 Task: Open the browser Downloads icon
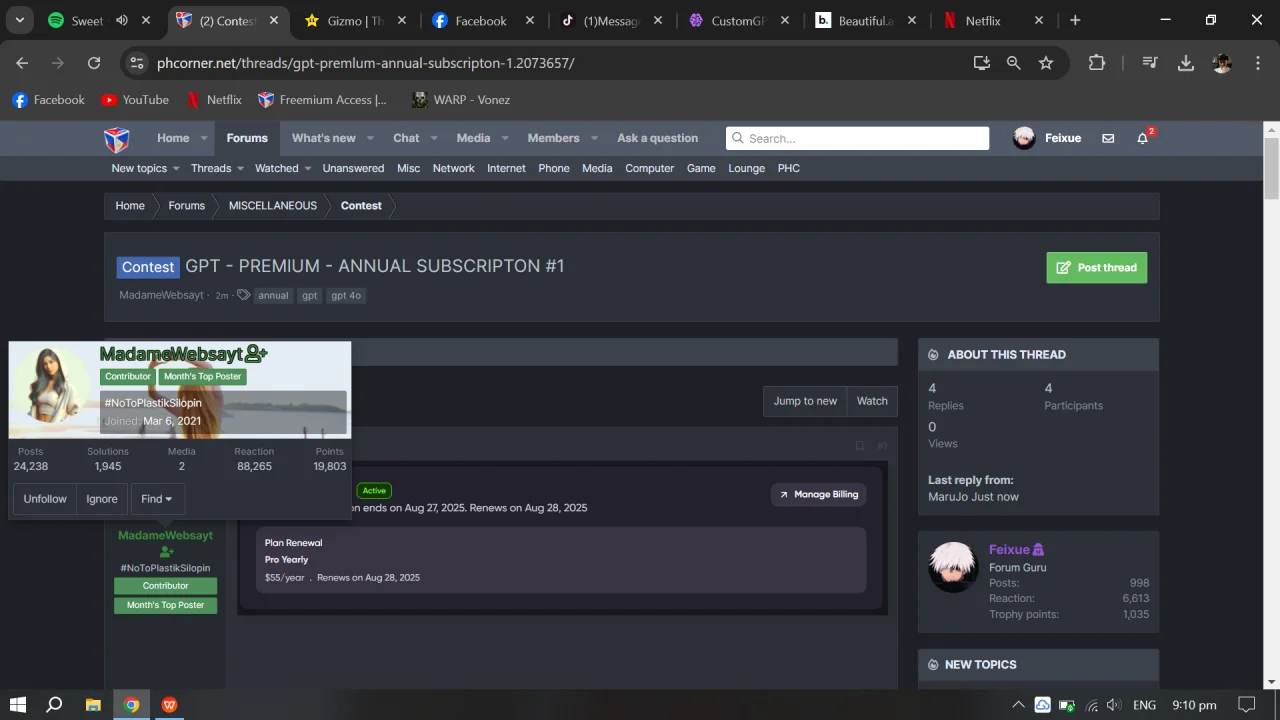coord(1186,63)
